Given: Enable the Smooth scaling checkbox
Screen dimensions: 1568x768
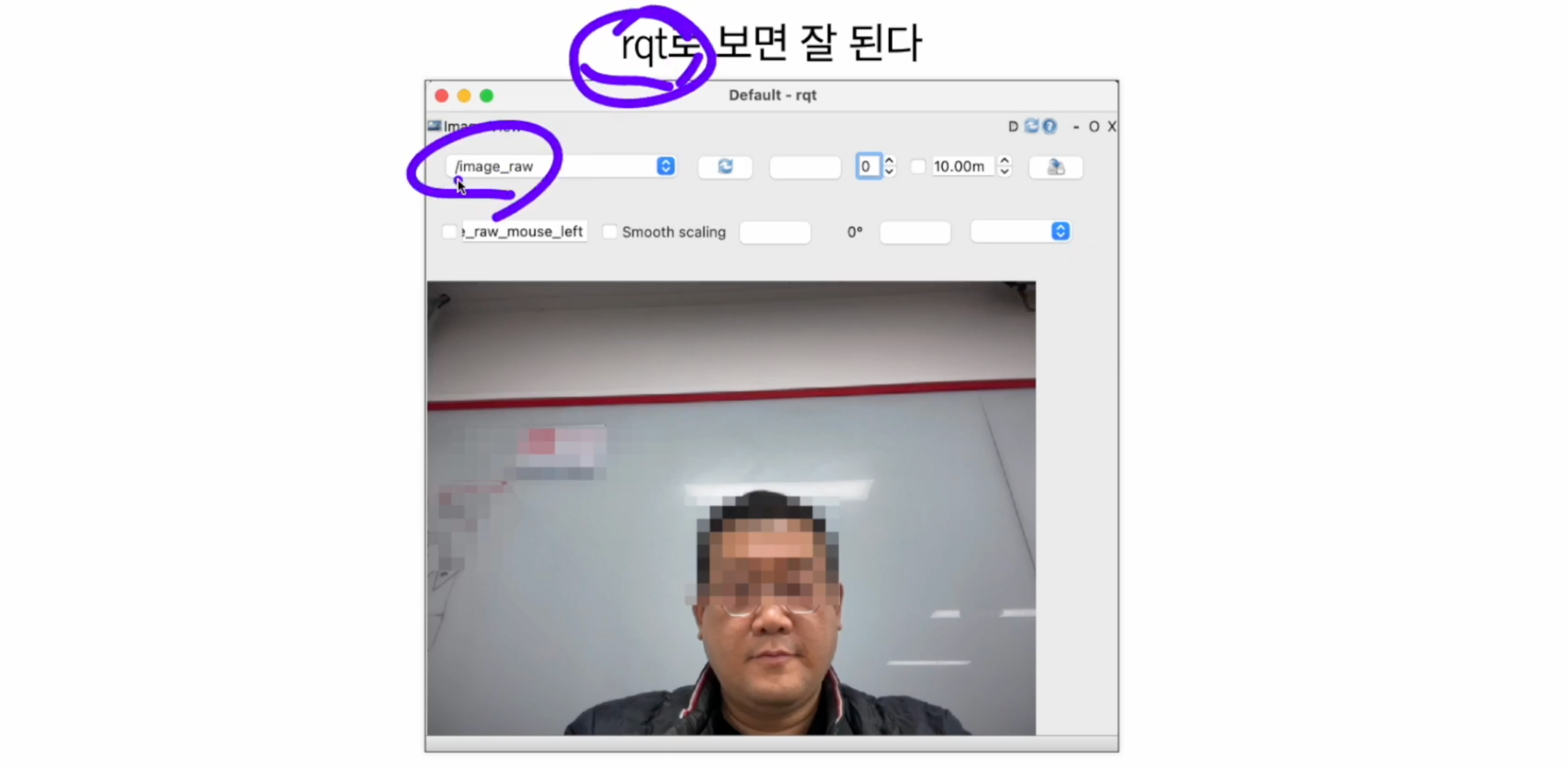Looking at the screenshot, I should pos(610,232).
